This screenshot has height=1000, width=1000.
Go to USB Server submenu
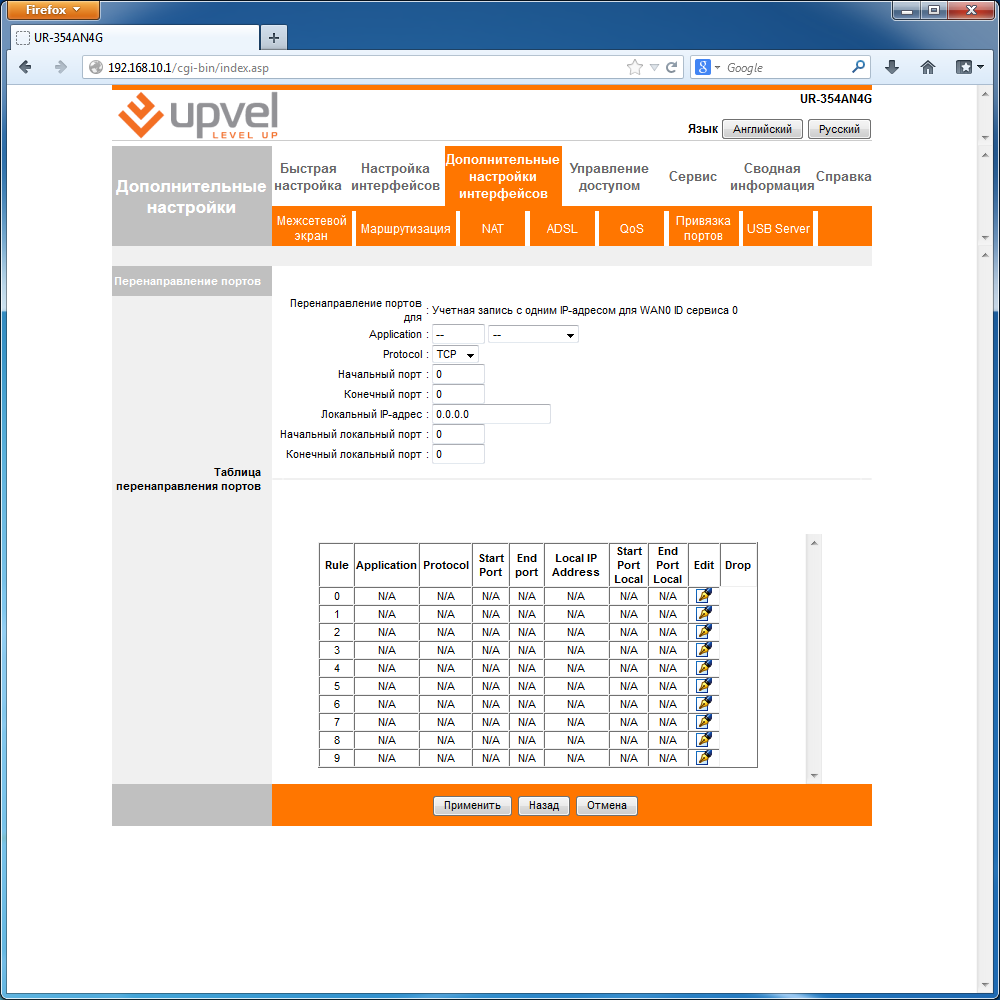778,228
